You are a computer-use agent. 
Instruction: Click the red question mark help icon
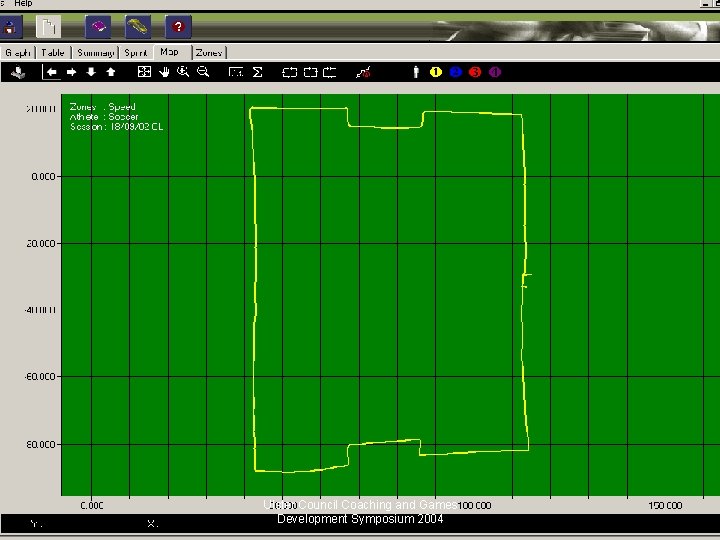point(178,27)
